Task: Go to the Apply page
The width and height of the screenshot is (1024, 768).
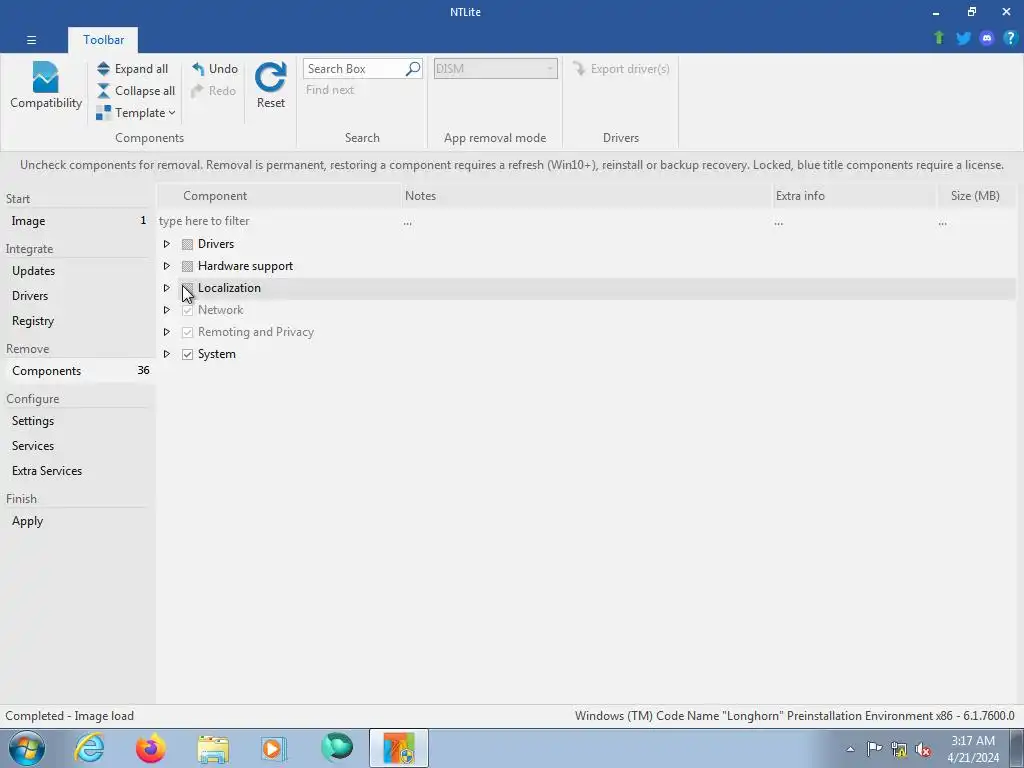Action: tap(78, 521)
